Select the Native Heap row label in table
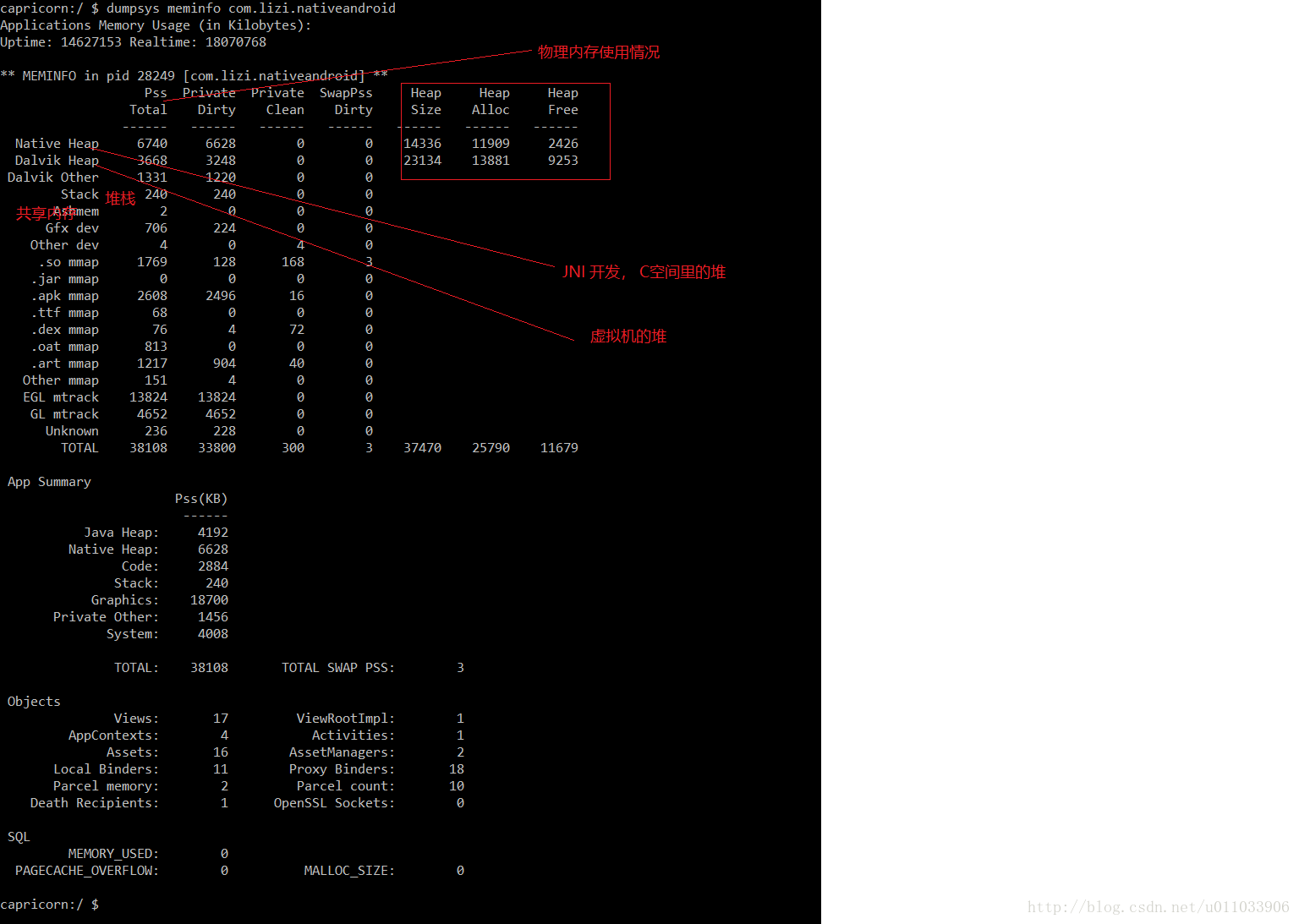 pyautogui.click(x=57, y=144)
